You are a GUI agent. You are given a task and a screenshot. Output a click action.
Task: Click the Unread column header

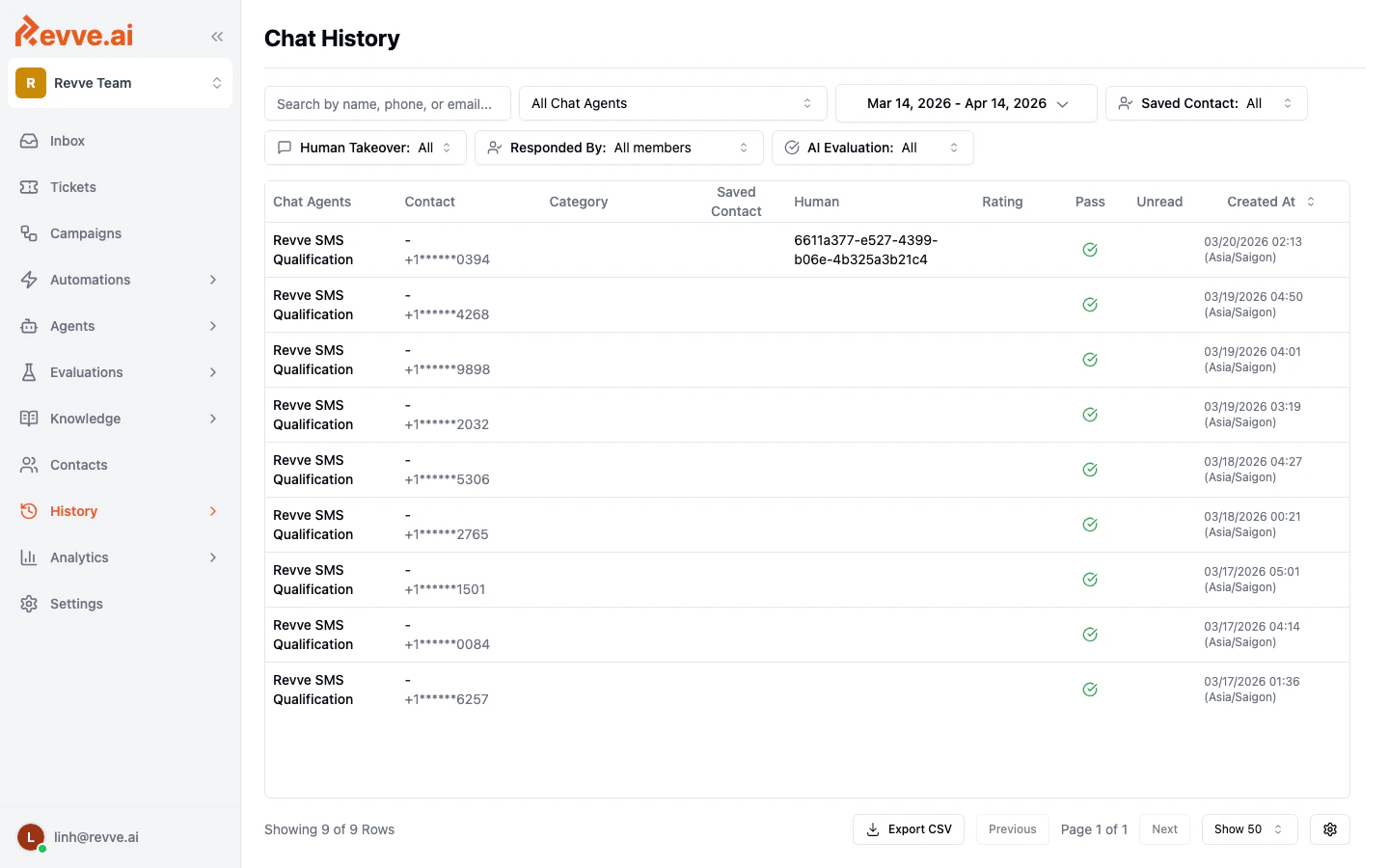point(1159,202)
